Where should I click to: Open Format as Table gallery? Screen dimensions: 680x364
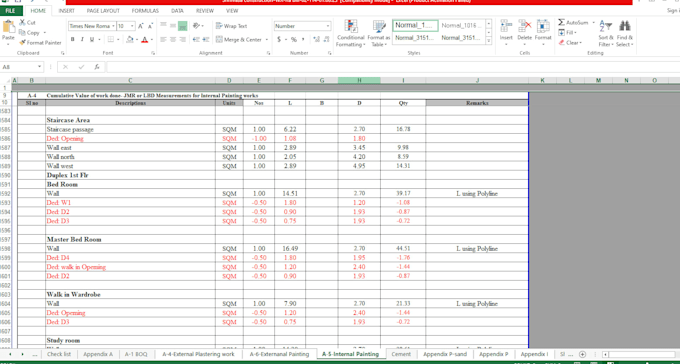coord(379,34)
